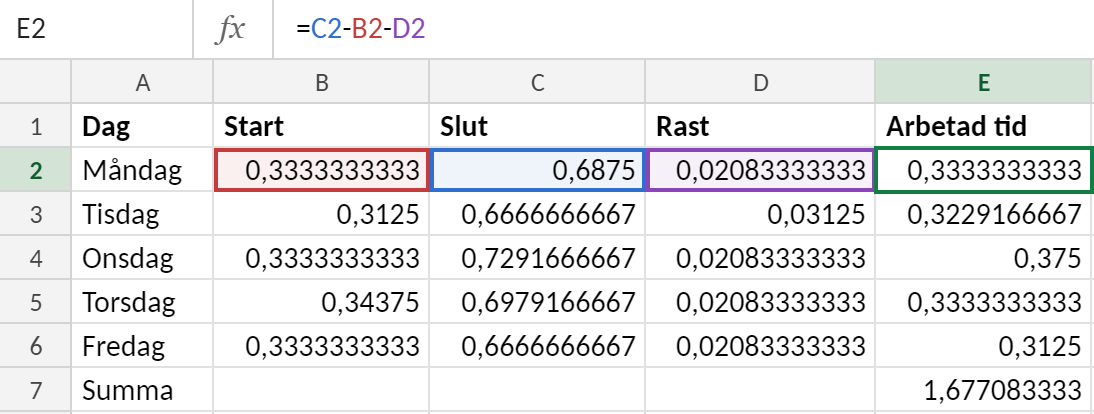The width and height of the screenshot is (1094, 414).
Task: Click Torsdag slut value 0,6979166667
Action: pos(537,302)
